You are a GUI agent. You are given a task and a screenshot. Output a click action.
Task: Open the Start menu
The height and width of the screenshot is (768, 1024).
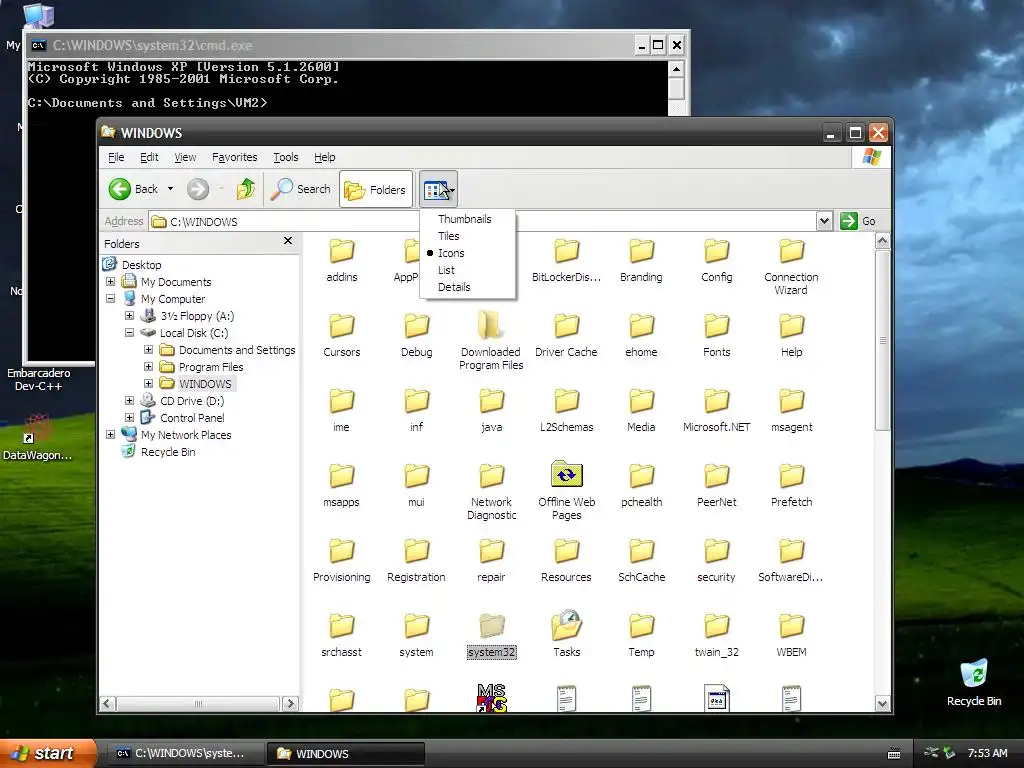click(47, 754)
